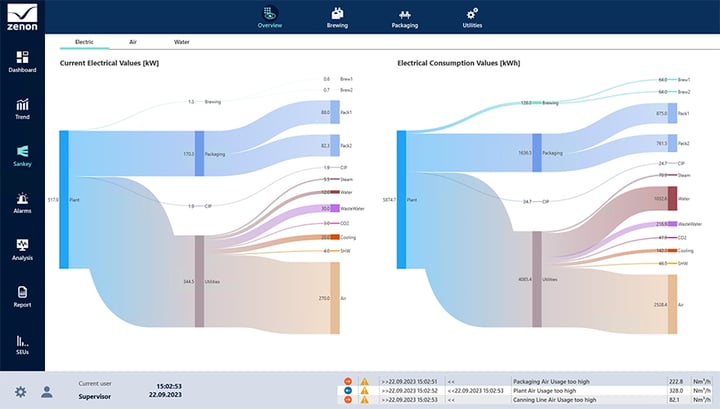This screenshot has height=409, width=720.
Task: Click Utilities node in kW Sankey chart
Action: [x=199, y=281]
